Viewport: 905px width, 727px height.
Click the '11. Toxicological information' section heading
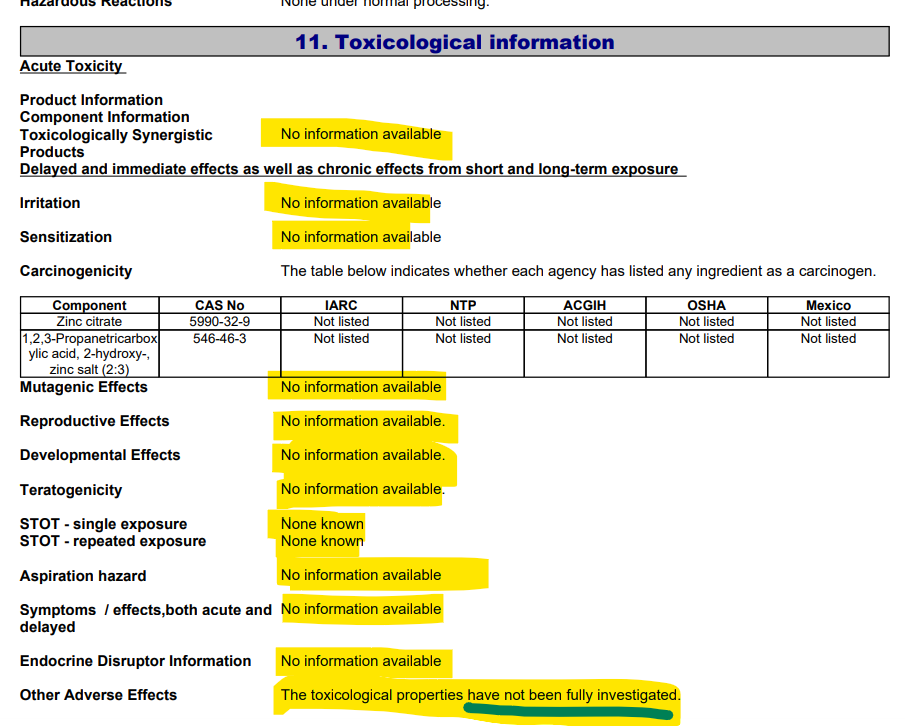pos(455,42)
